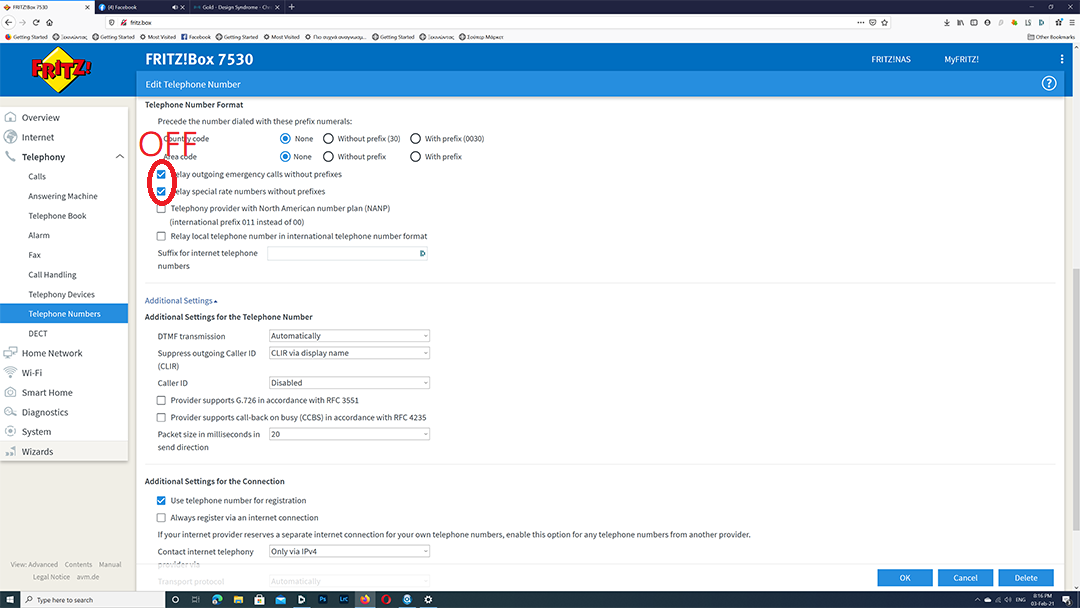
Task: Go back with the browser back arrow
Action: point(8,22)
